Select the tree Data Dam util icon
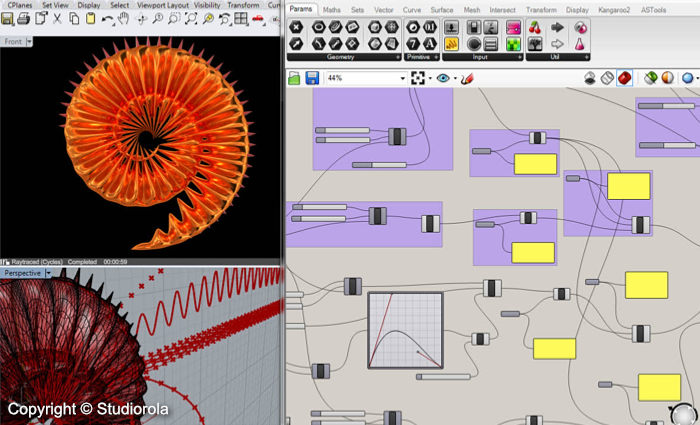 click(535, 44)
